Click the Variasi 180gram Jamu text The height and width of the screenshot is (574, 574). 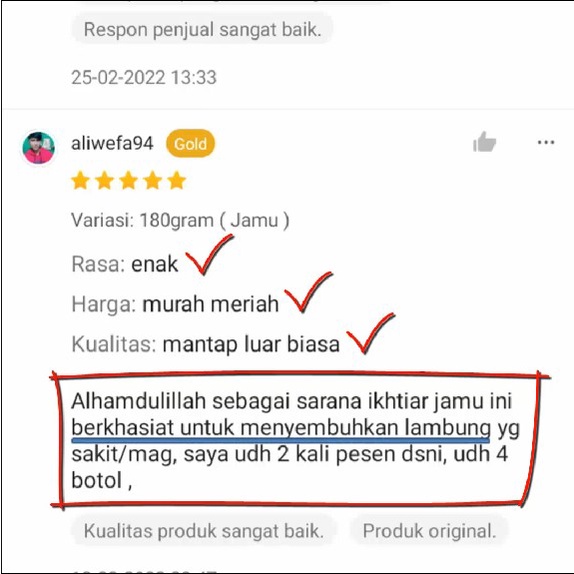point(180,220)
